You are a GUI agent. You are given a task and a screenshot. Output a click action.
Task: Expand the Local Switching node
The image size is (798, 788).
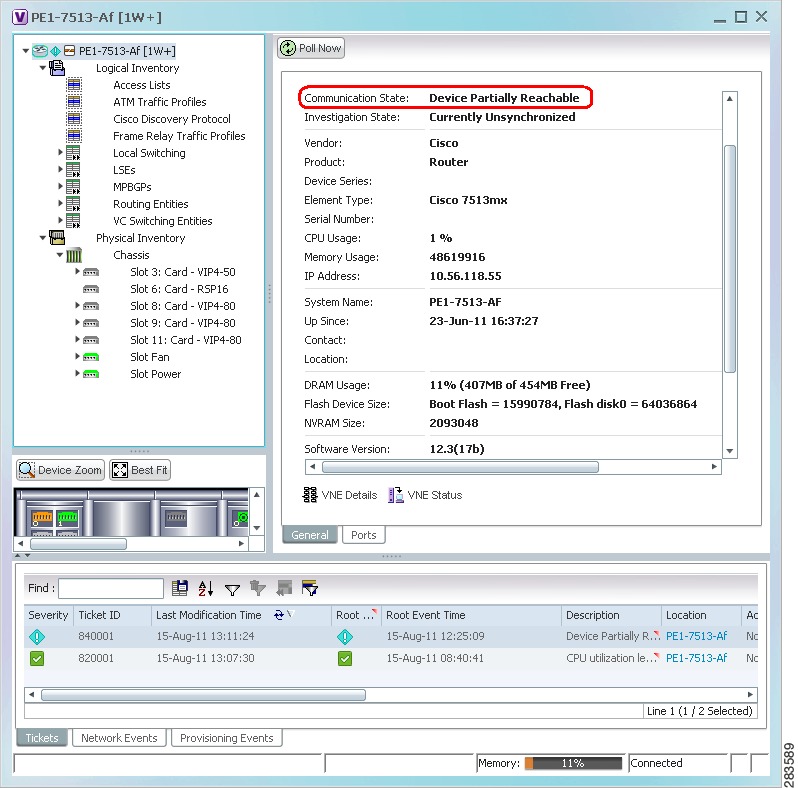[60, 152]
